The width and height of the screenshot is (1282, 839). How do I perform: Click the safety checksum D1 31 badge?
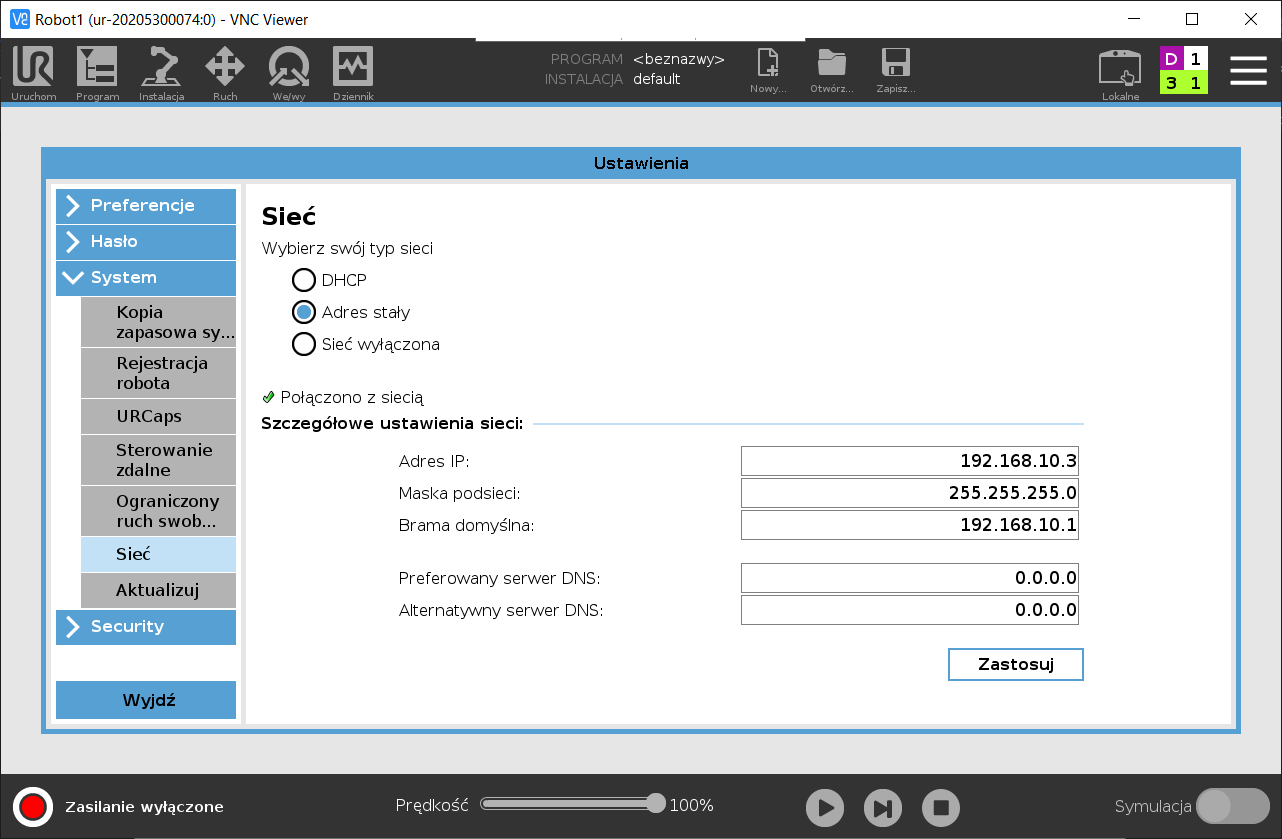tap(1184, 70)
